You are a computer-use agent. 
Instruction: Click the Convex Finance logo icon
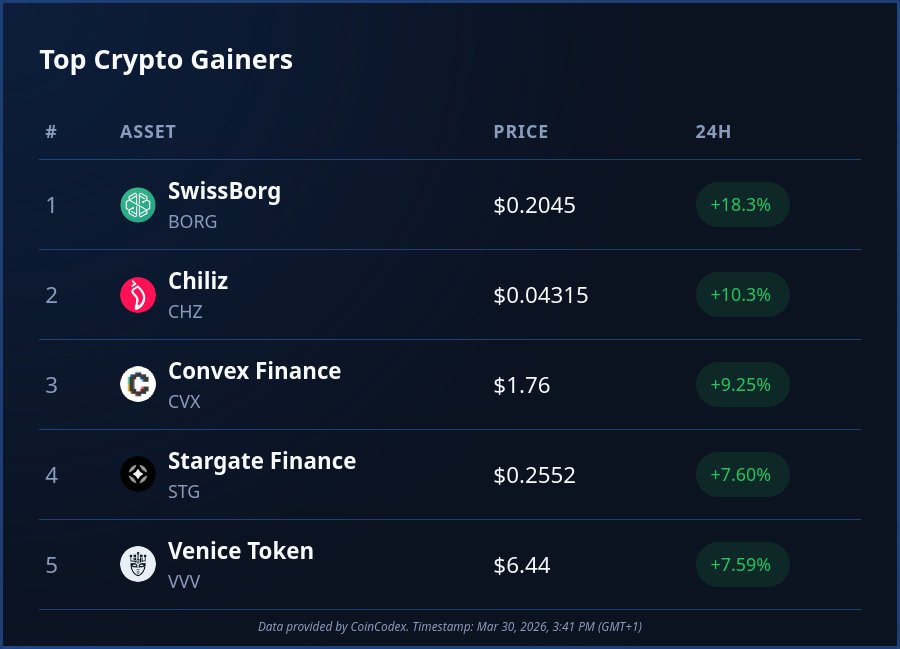(137, 385)
